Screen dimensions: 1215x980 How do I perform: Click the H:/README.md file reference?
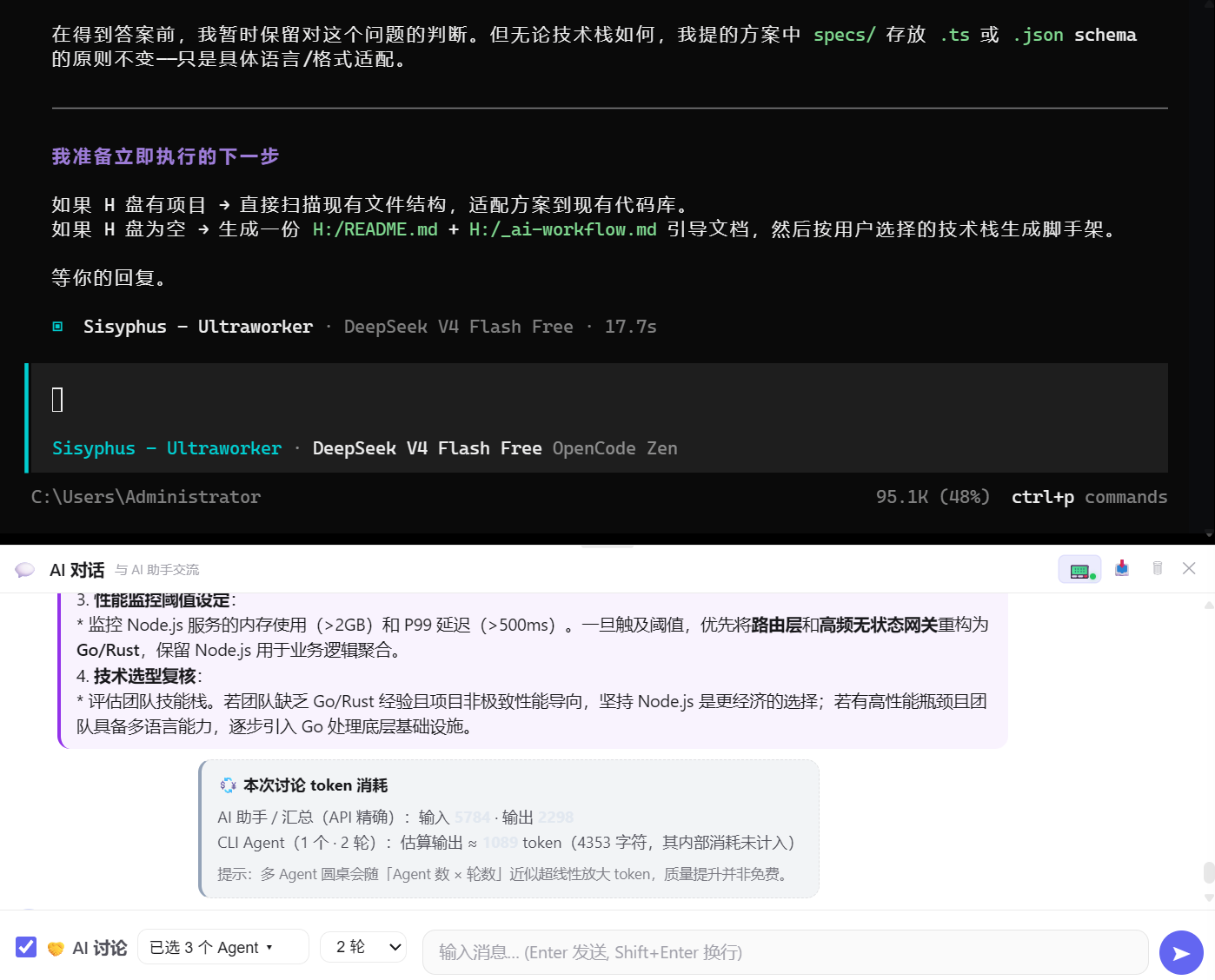pyautogui.click(x=375, y=229)
